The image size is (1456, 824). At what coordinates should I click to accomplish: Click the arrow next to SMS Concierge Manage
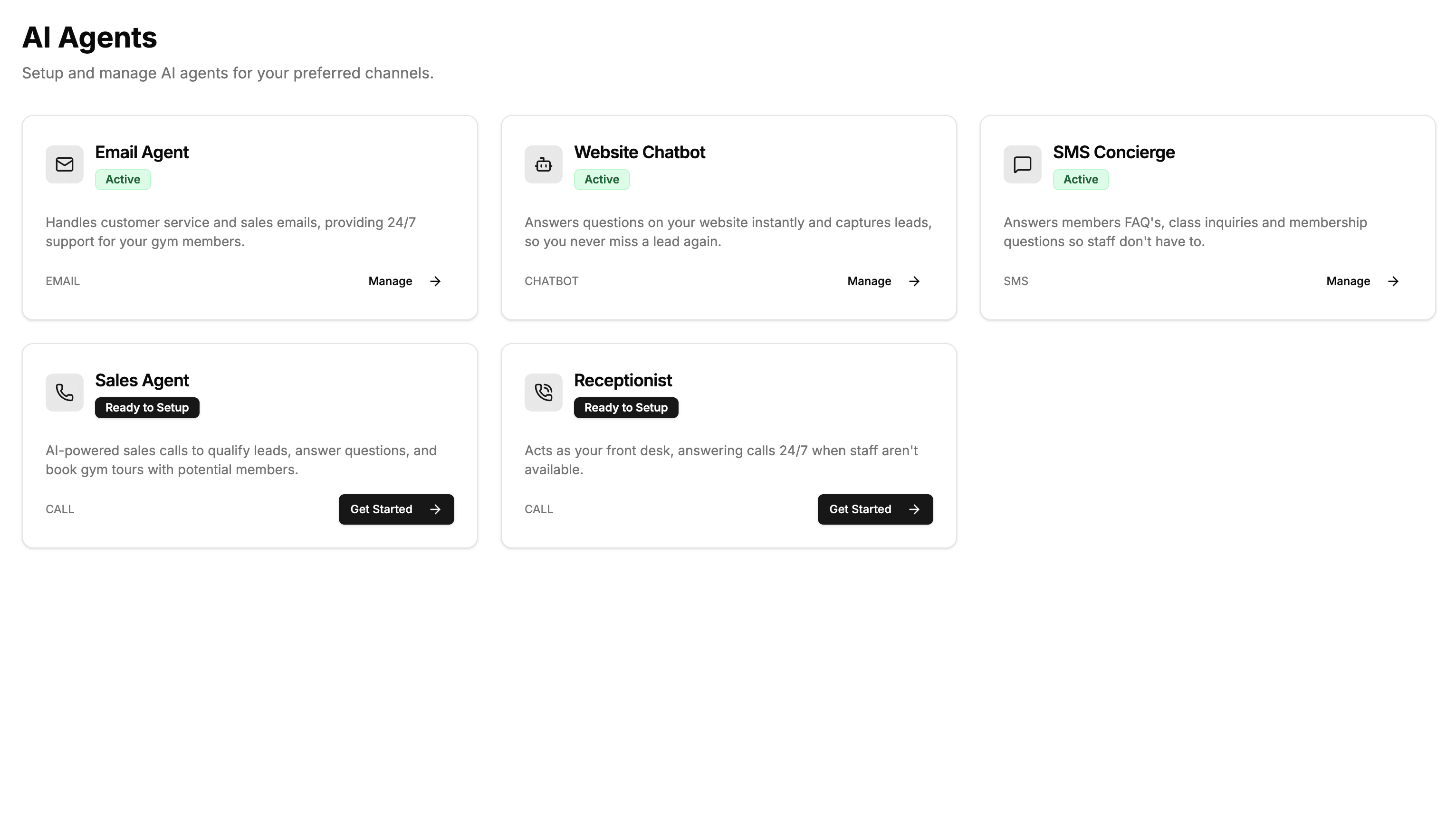coord(1393,281)
